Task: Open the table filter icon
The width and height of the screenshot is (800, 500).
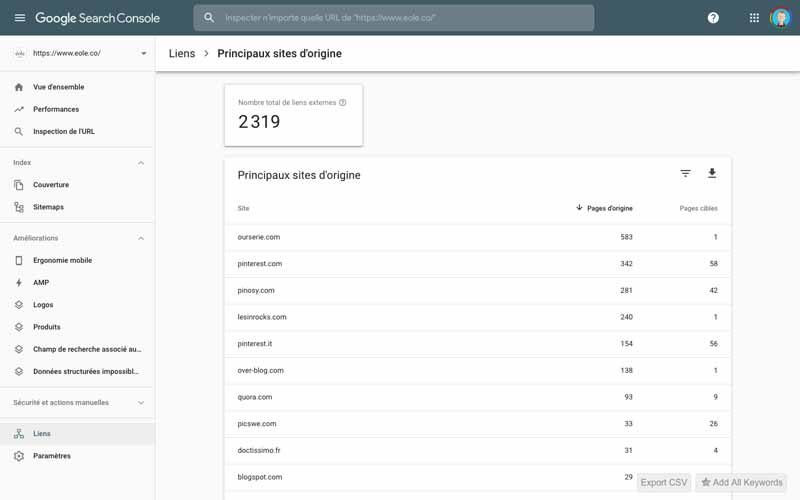Action: tap(686, 173)
